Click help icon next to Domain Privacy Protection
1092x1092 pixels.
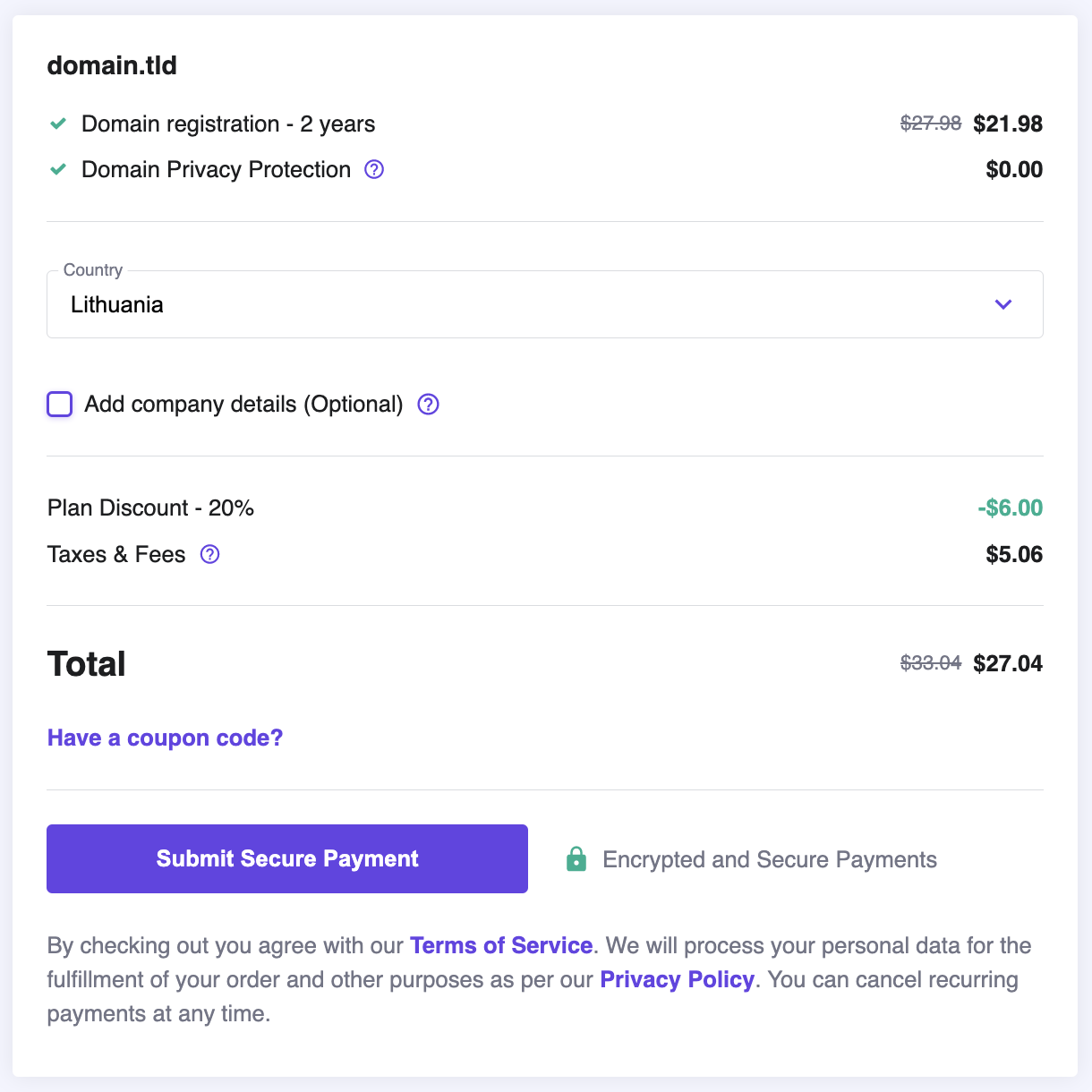coord(374,169)
